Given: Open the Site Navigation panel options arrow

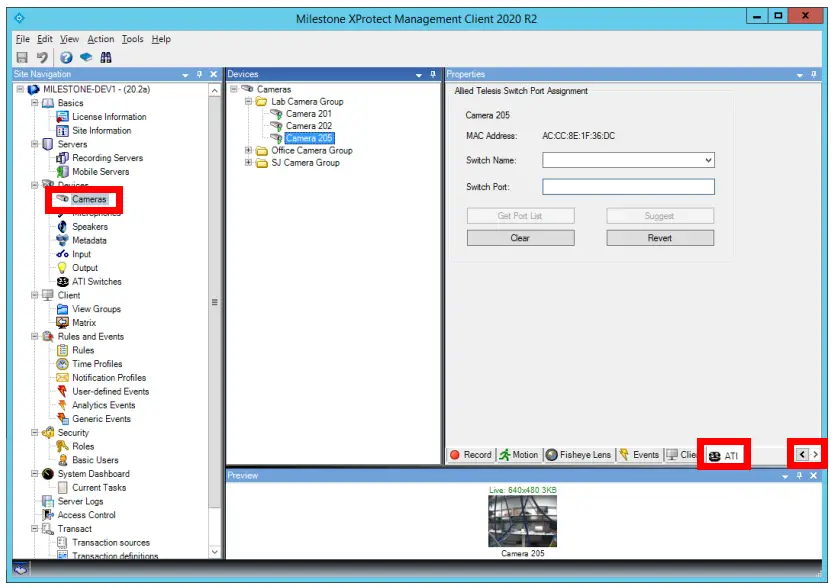Looking at the screenshot, I should coord(185,75).
